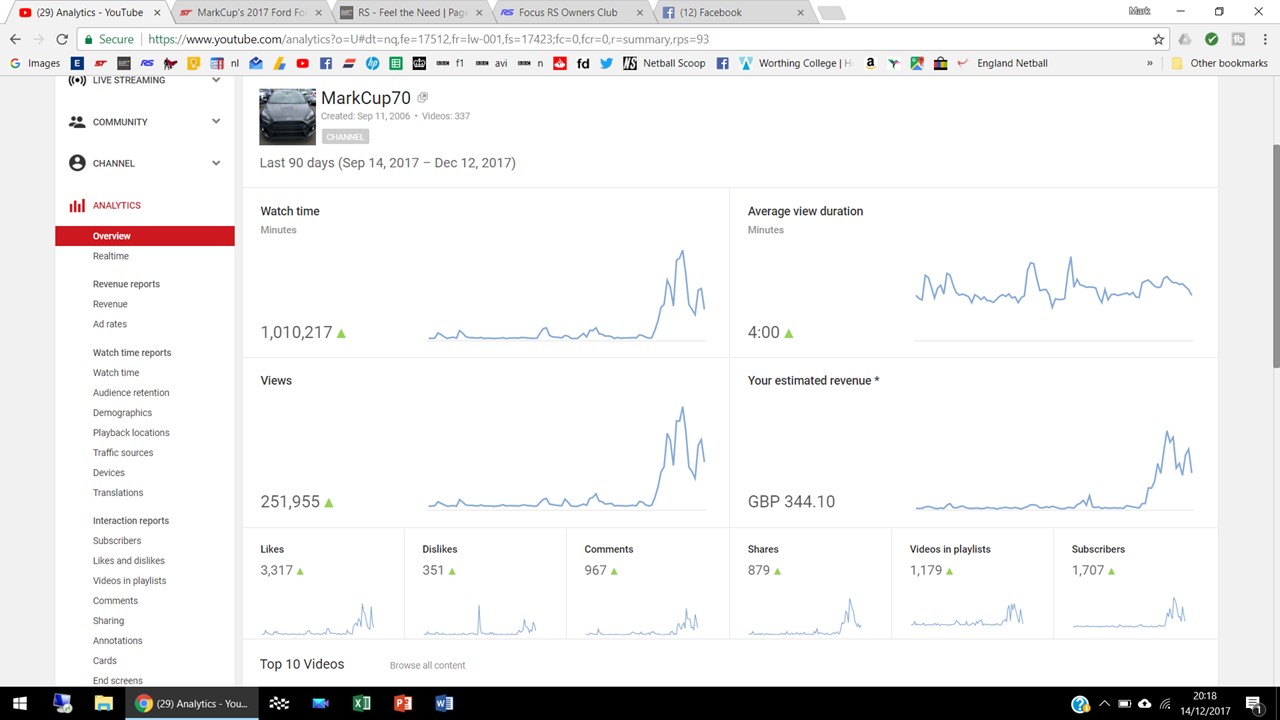Viewport: 1280px width, 720px height.
Task: Bookmark page with the star icon
Action: click(x=1158, y=39)
